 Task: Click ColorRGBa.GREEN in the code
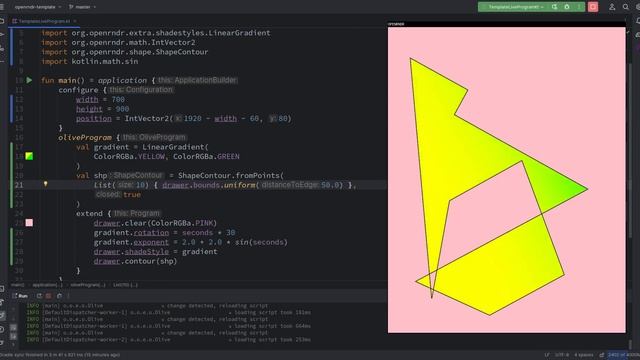click(x=206, y=156)
